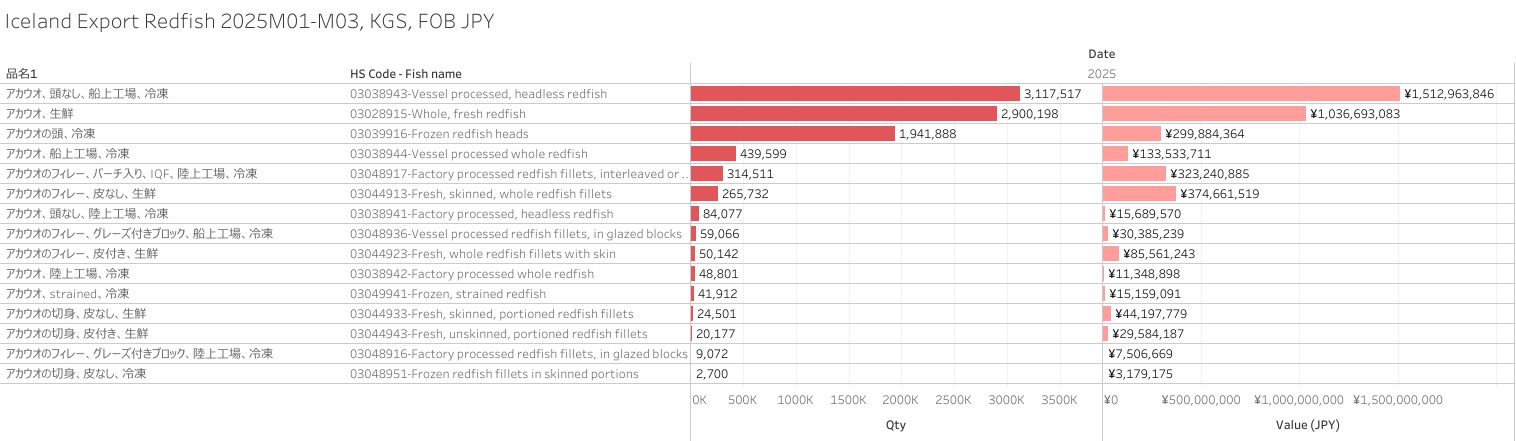Select the 03048951-Frozen redfish fillets in skinned portions label
Image resolution: width=1516 pixels, height=441 pixels.
click(x=493, y=373)
